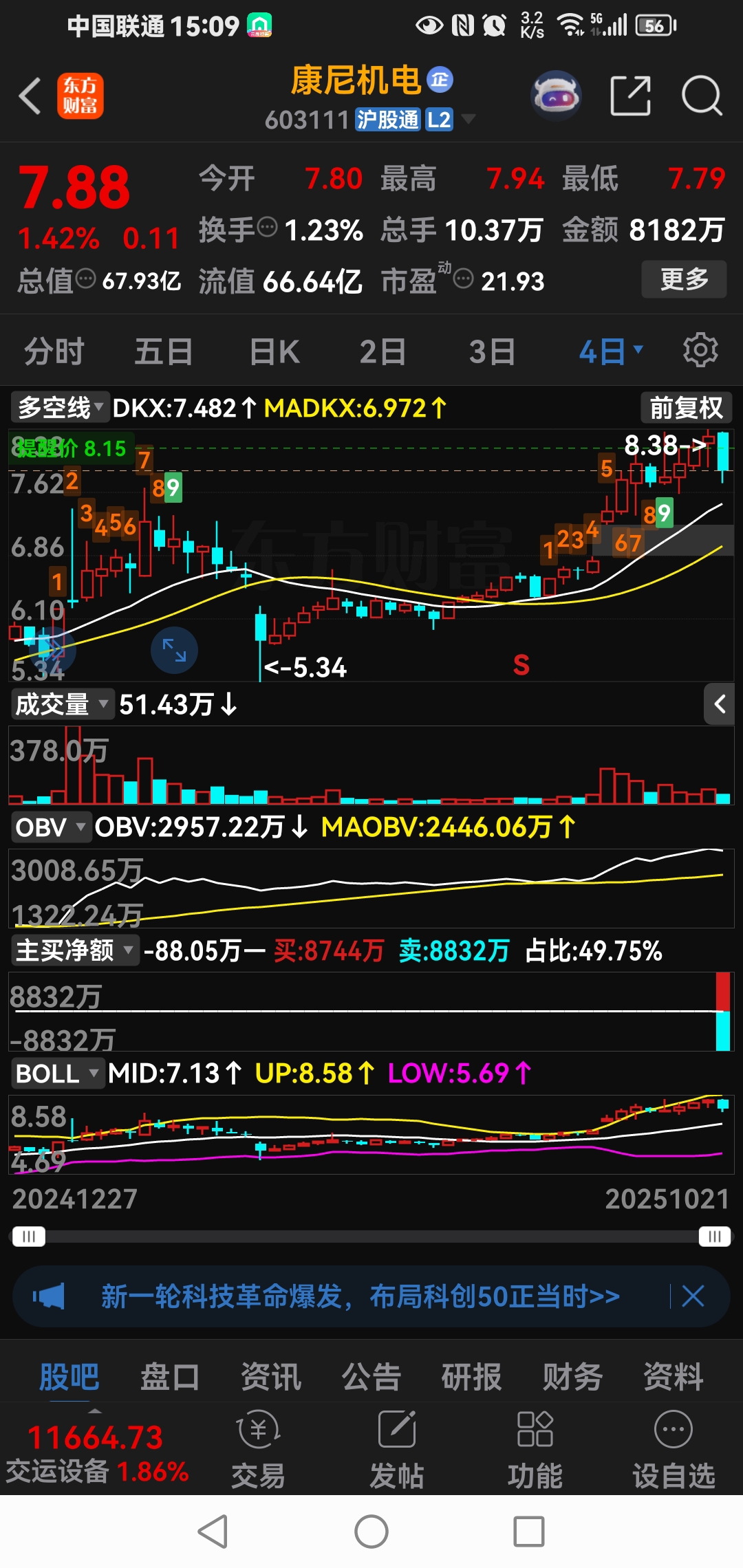Select 股吧 tab
Screen dimensions: 743x1568
pyautogui.click(x=69, y=1376)
